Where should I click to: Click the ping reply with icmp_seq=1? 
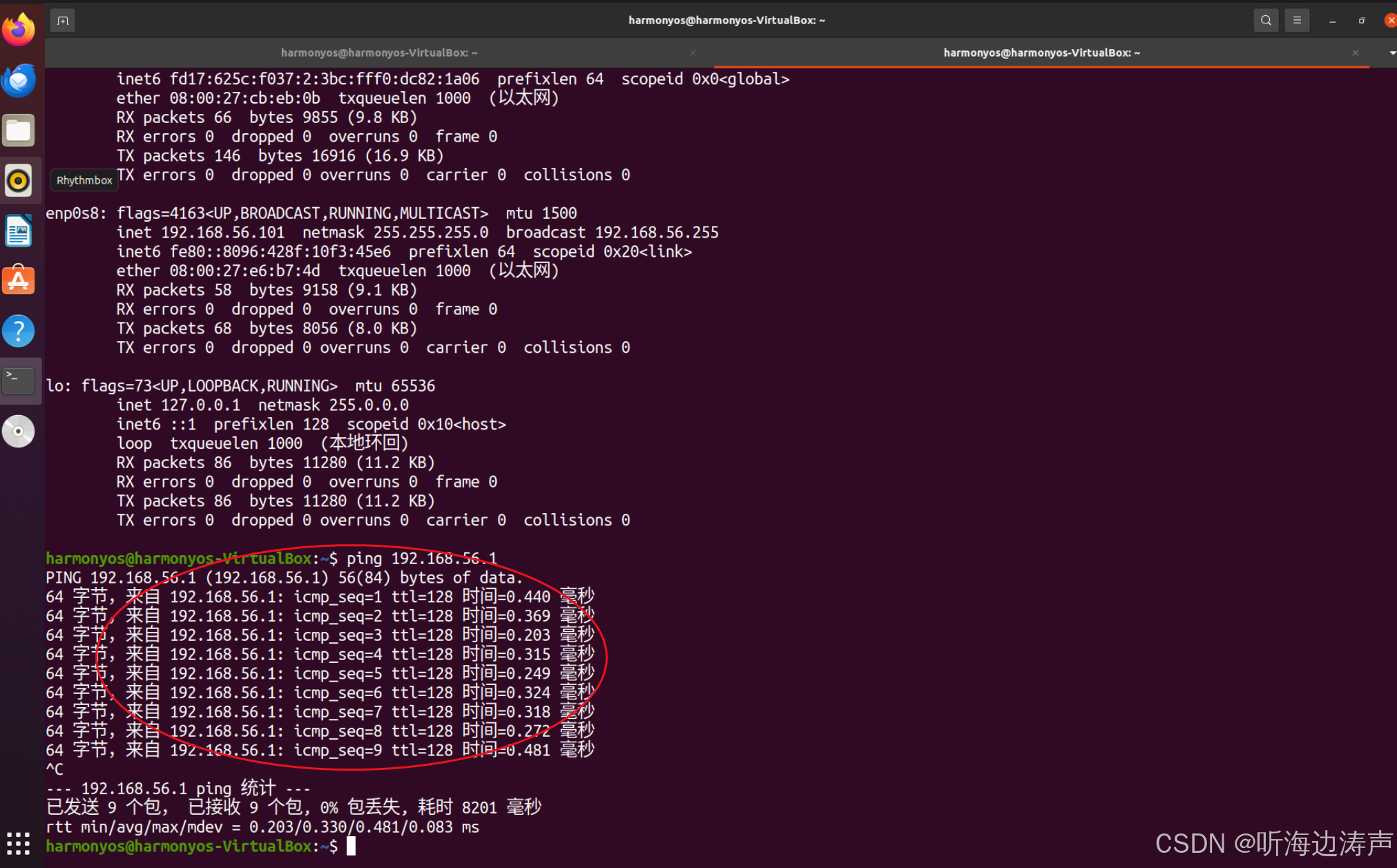[x=320, y=597]
